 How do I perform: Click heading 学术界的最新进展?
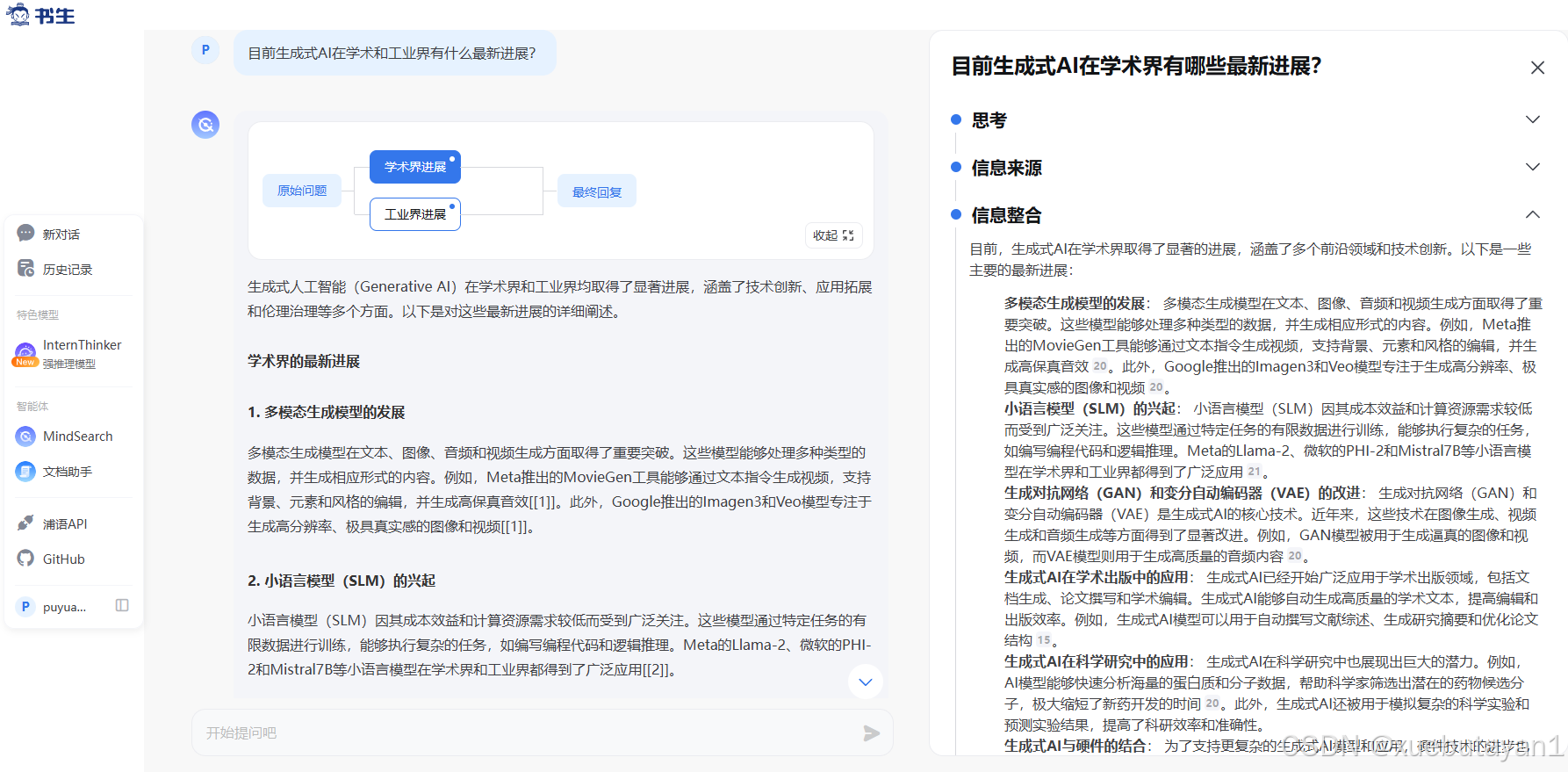(304, 361)
